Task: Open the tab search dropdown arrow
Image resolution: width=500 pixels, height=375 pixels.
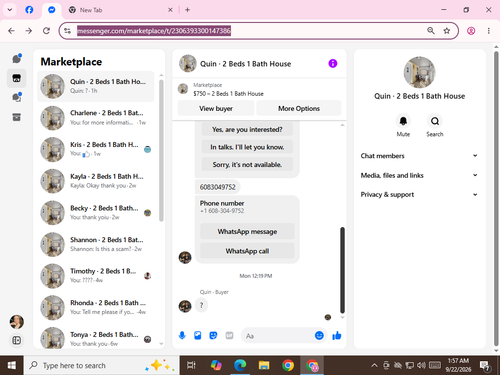Action: coord(10,10)
